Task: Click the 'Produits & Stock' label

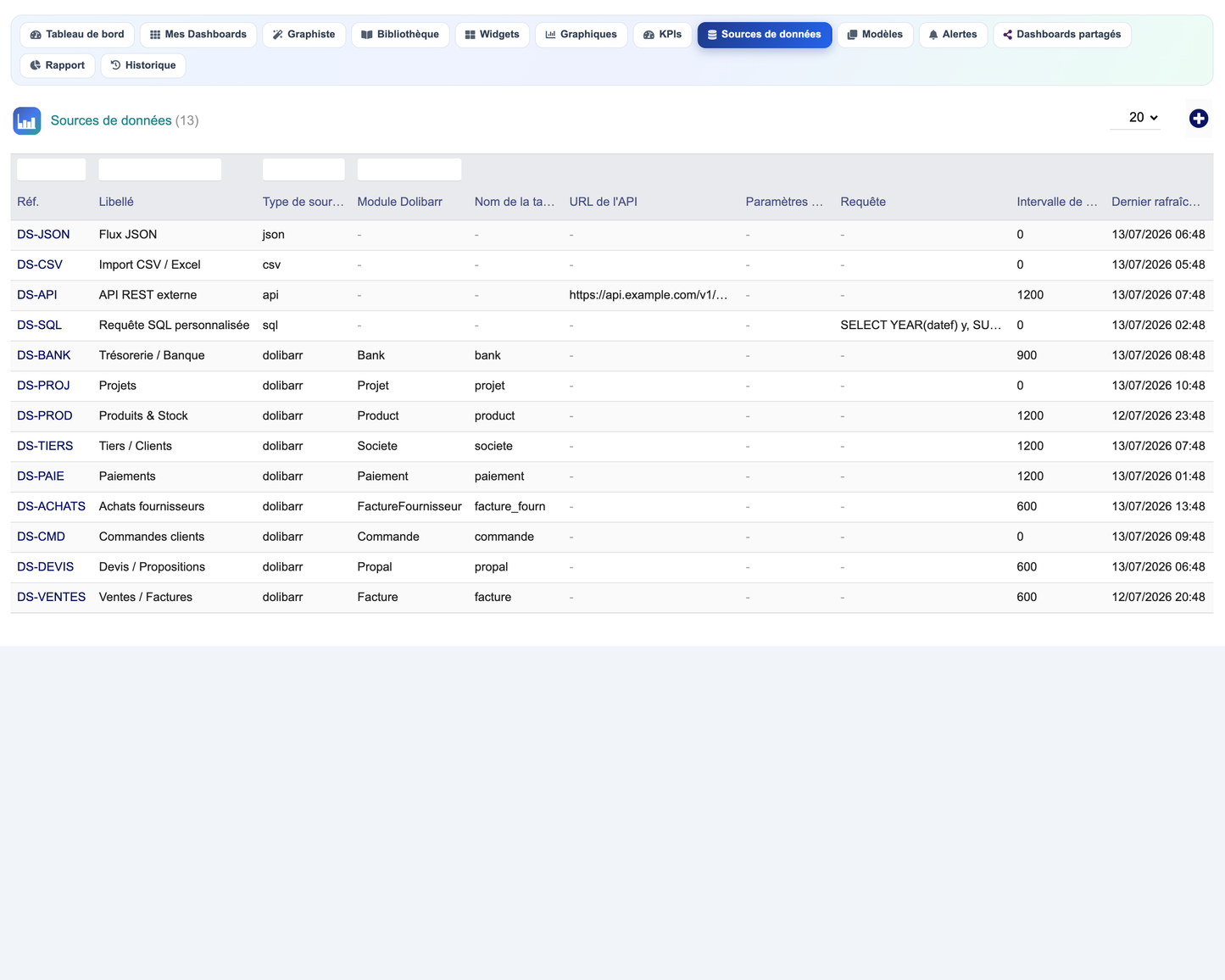Action: (143, 416)
